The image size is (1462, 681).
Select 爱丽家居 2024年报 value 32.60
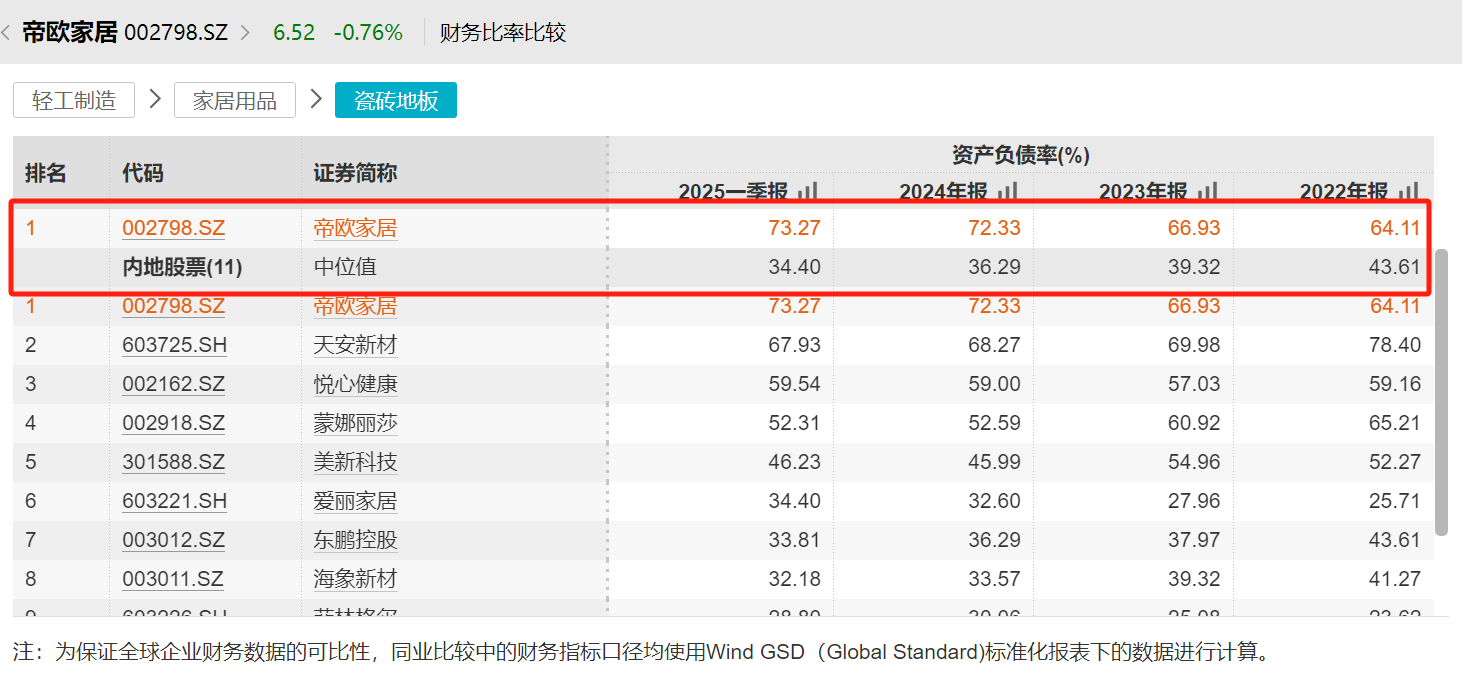pos(994,501)
